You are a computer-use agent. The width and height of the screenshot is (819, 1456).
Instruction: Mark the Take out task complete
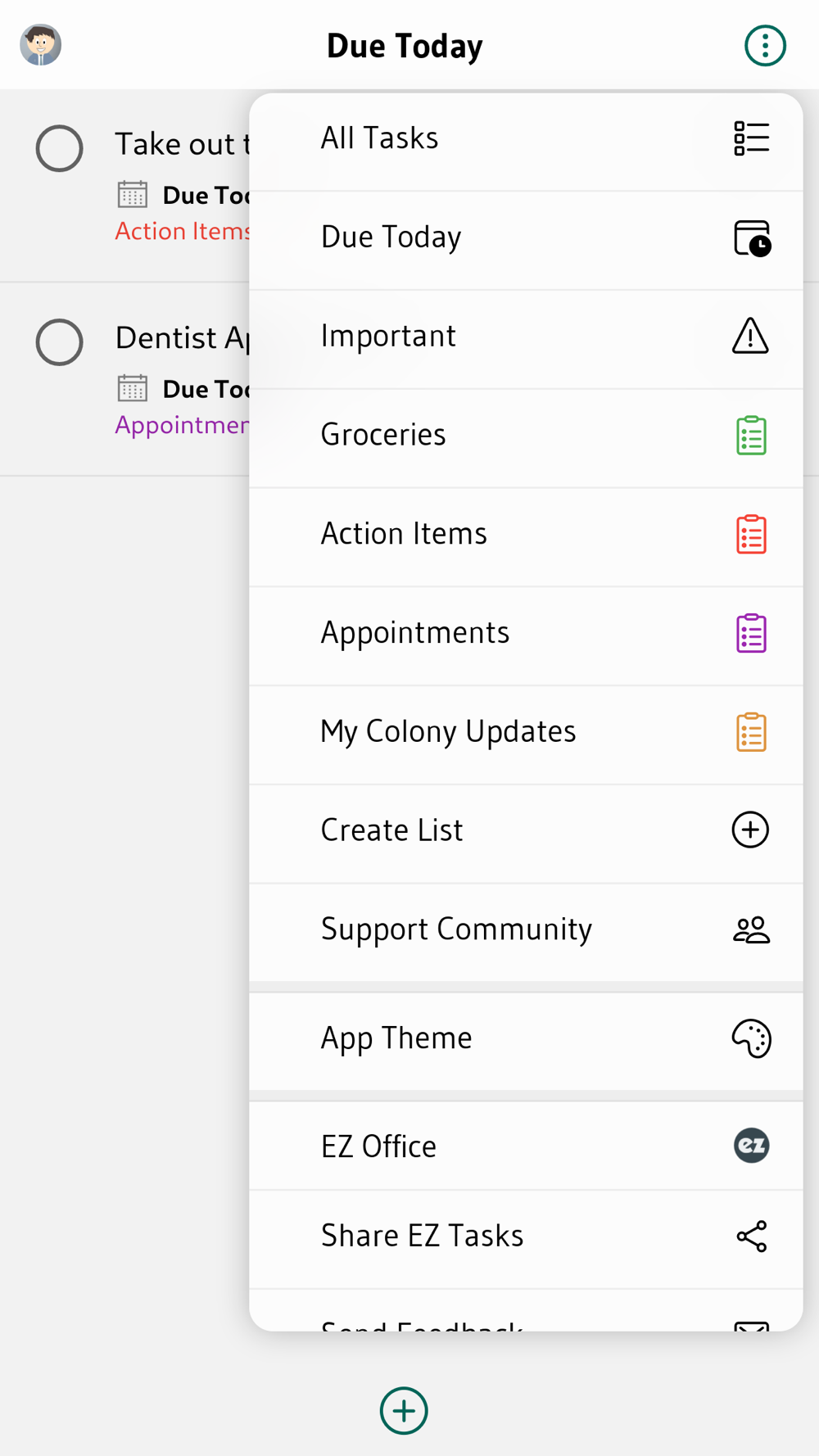coord(60,148)
